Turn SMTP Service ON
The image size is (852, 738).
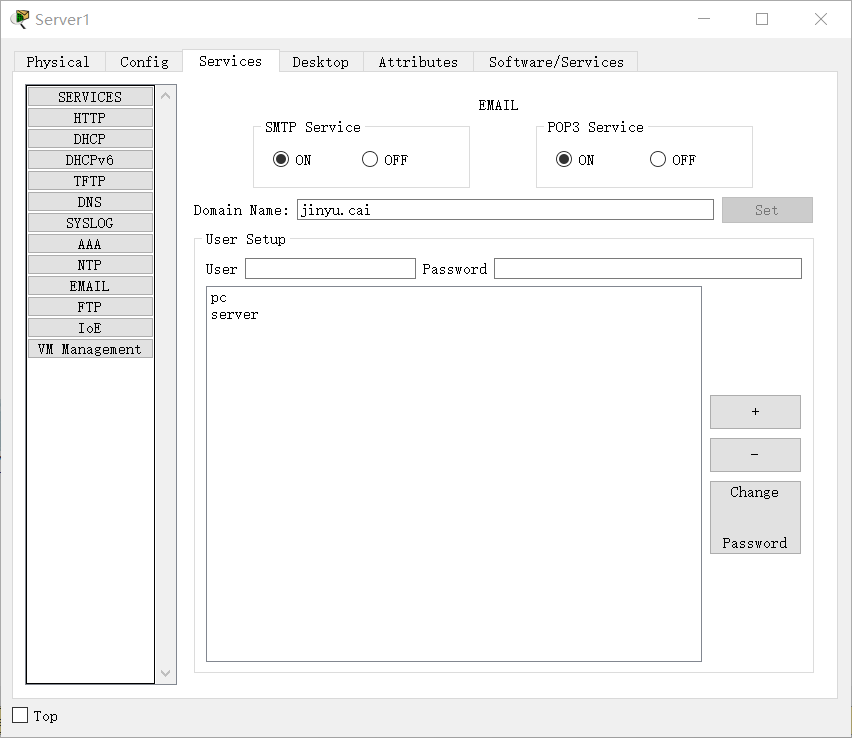[281, 159]
